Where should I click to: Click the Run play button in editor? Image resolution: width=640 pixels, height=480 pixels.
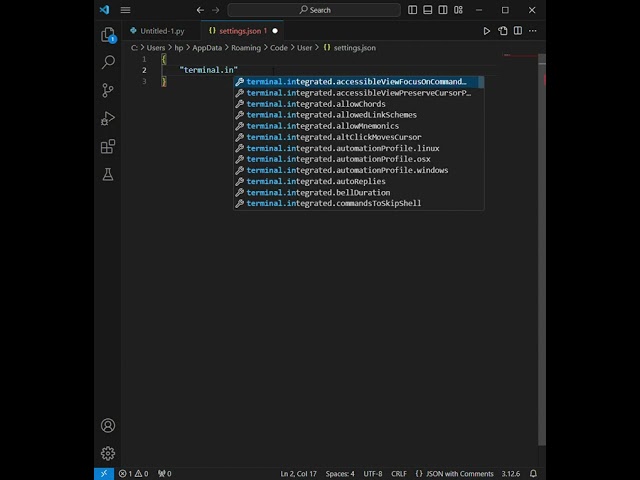click(487, 31)
